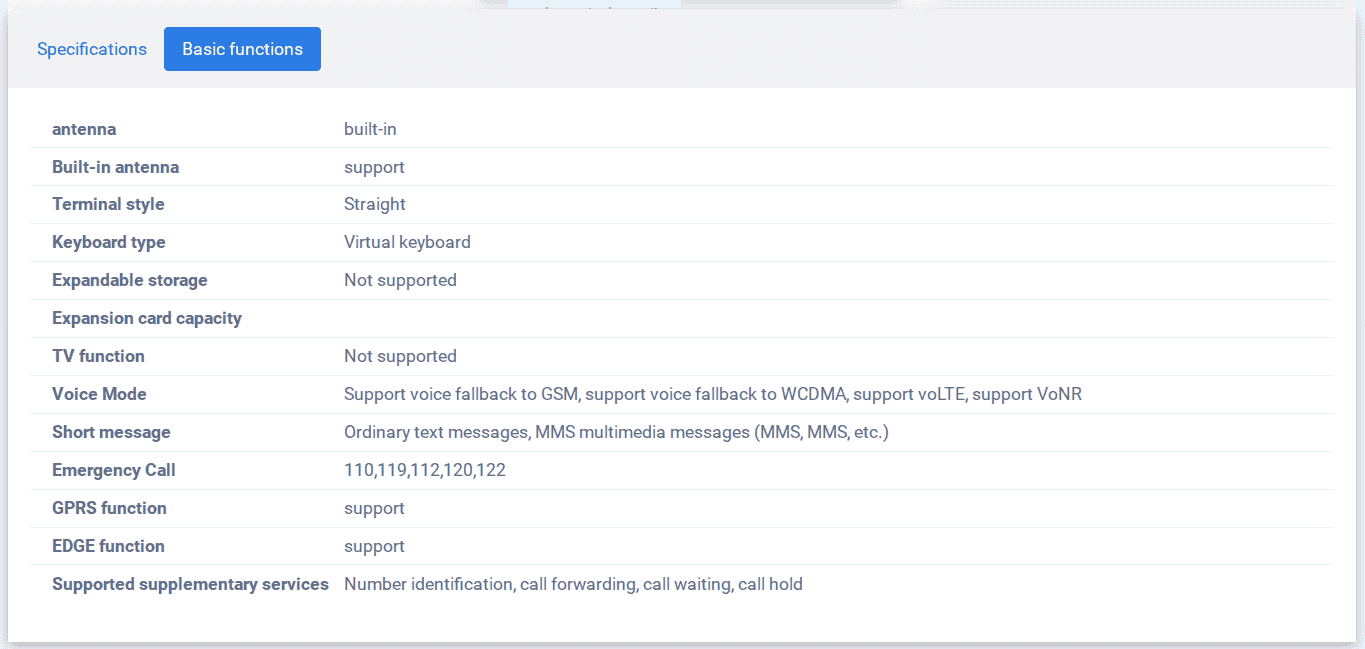Click the voice fallback to GSM text
The image size is (1365, 649).
pos(461,394)
